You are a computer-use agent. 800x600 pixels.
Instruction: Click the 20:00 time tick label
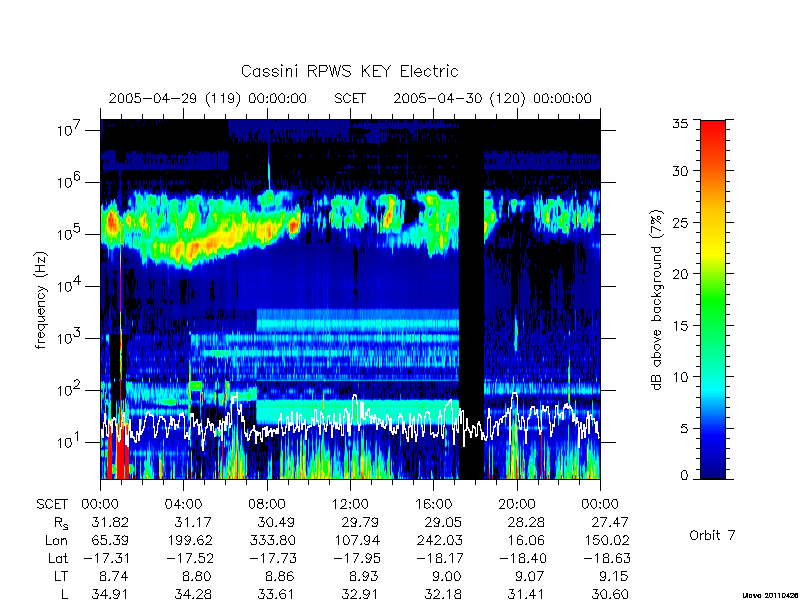pyautogui.click(x=516, y=504)
